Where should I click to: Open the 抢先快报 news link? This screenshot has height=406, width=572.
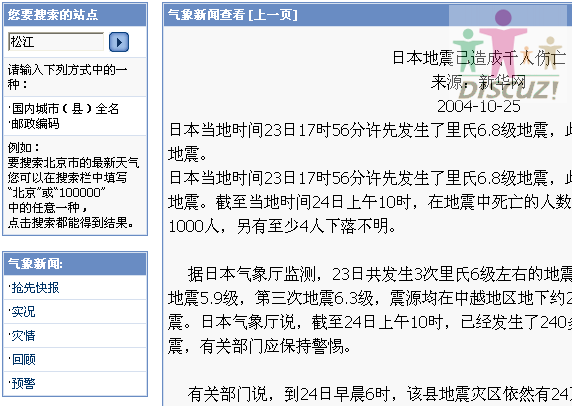point(35,288)
